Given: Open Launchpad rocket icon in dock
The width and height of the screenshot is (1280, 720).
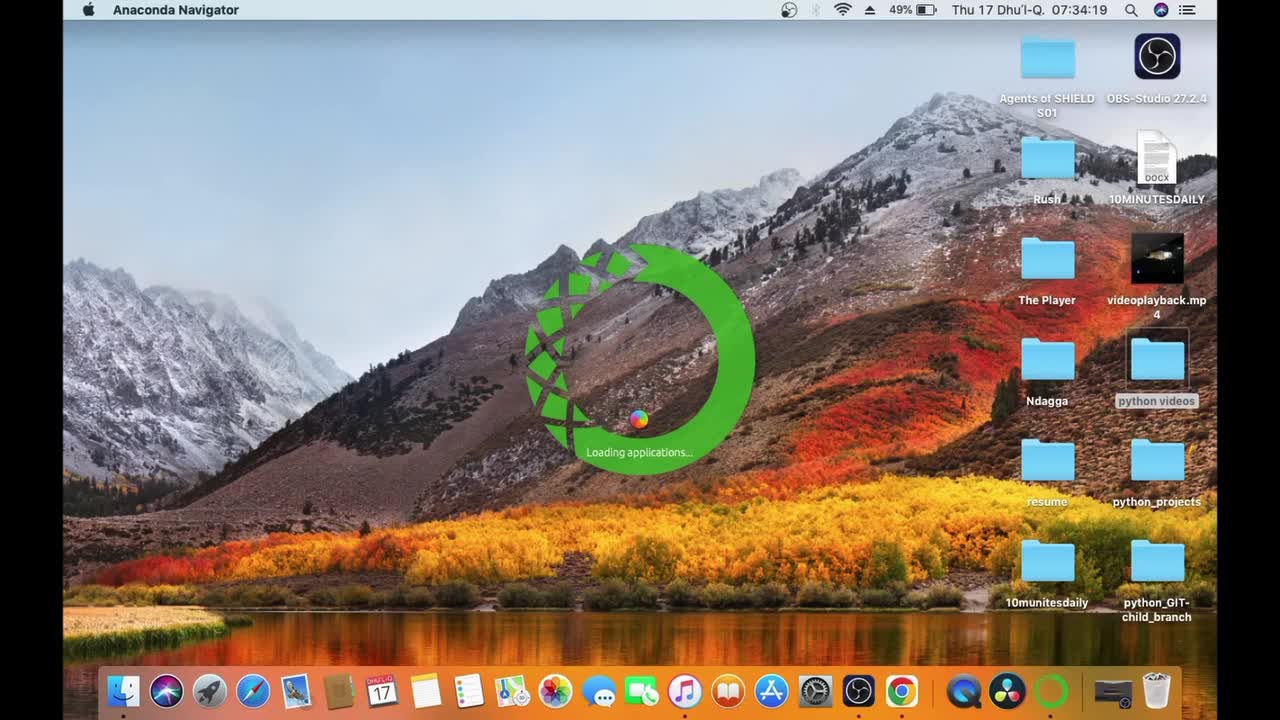Looking at the screenshot, I should (x=210, y=691).
